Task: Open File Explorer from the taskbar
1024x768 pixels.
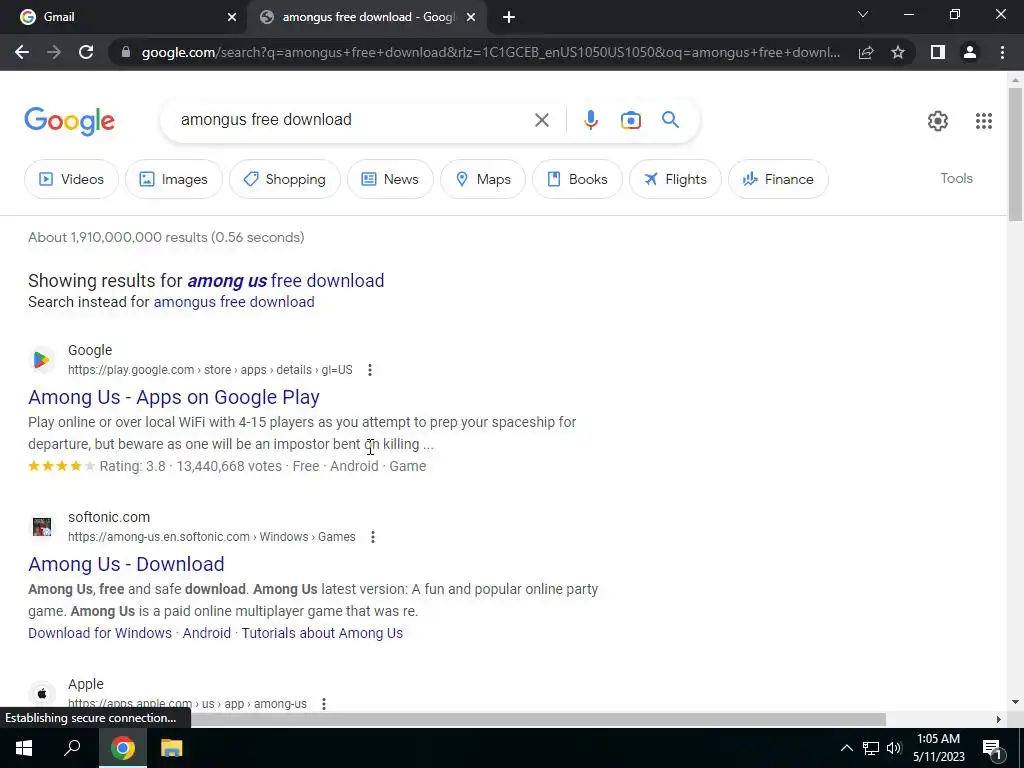Action: click(x=172, y=748)
